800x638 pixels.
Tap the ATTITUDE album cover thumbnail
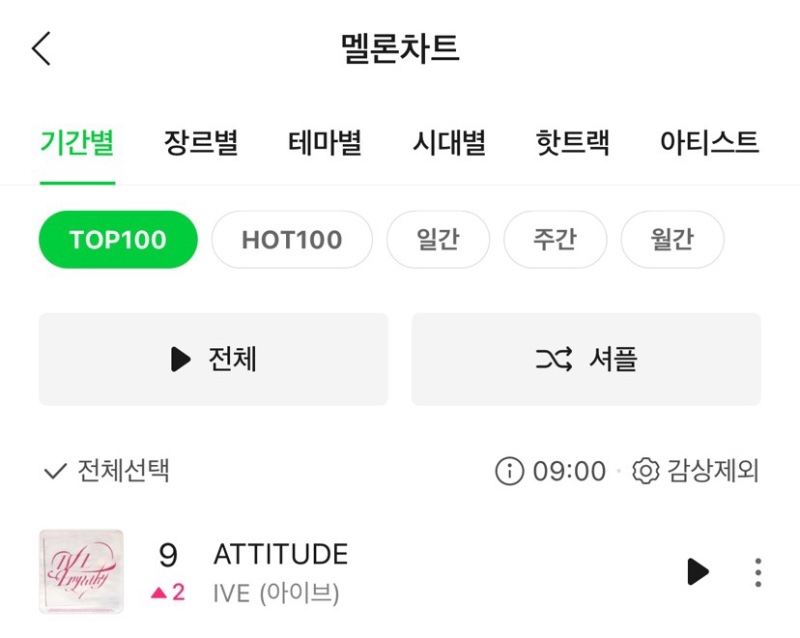pyautogui.click(x=81, y=571)
